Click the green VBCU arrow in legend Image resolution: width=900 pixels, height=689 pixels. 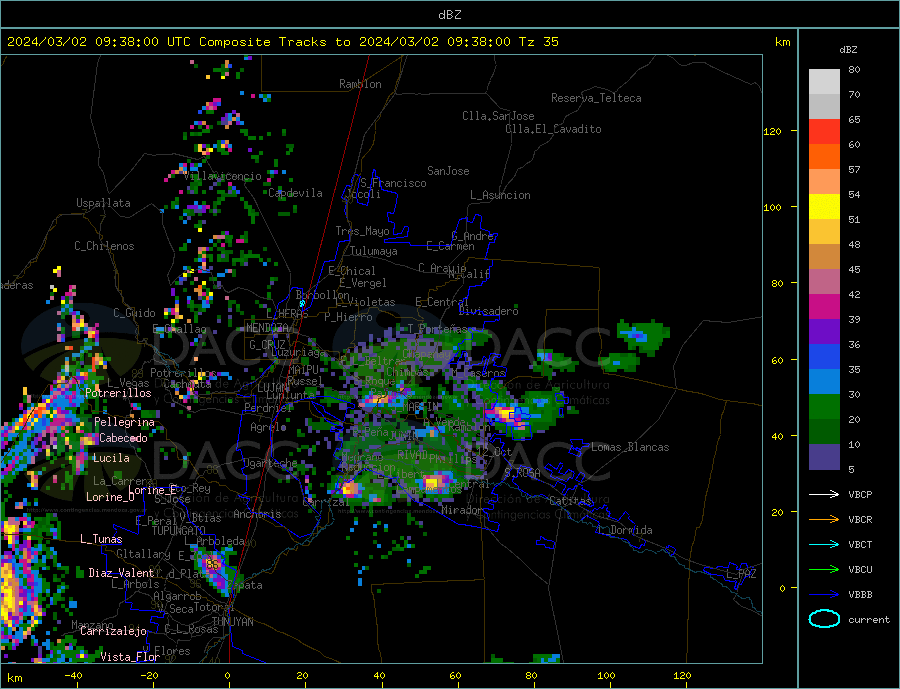click(x=824, y=570)
